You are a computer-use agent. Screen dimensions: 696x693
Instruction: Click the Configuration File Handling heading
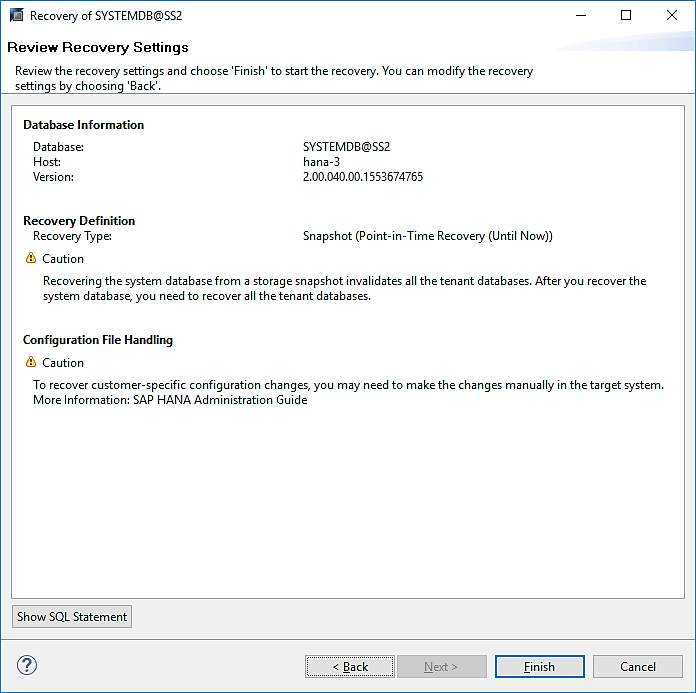click(x=98, y=340)
